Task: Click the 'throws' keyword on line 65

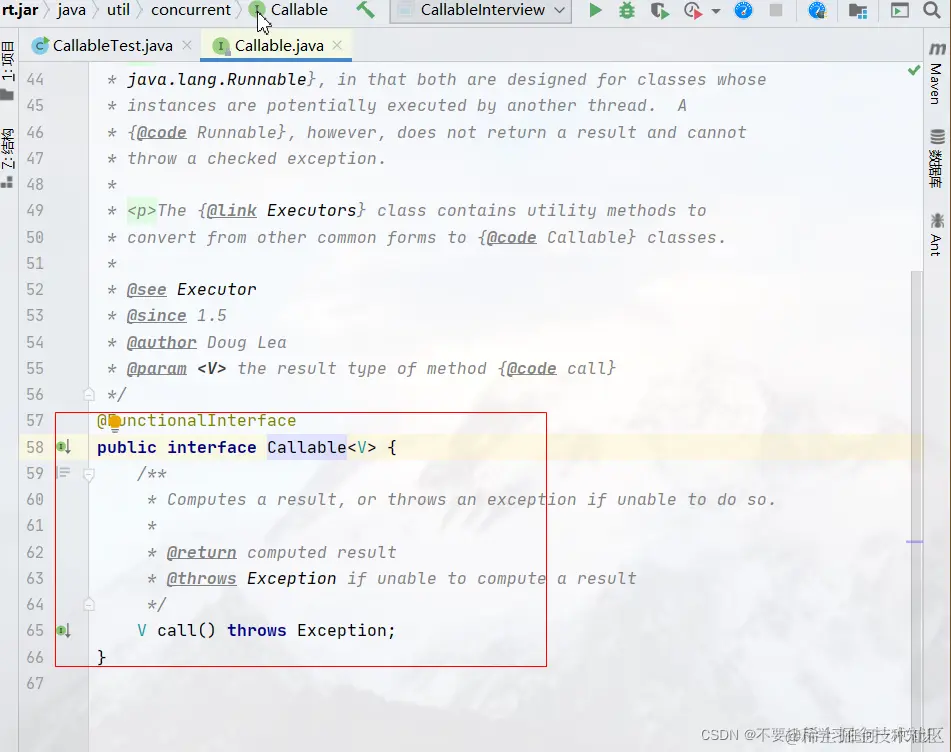Action: point(257,631)
